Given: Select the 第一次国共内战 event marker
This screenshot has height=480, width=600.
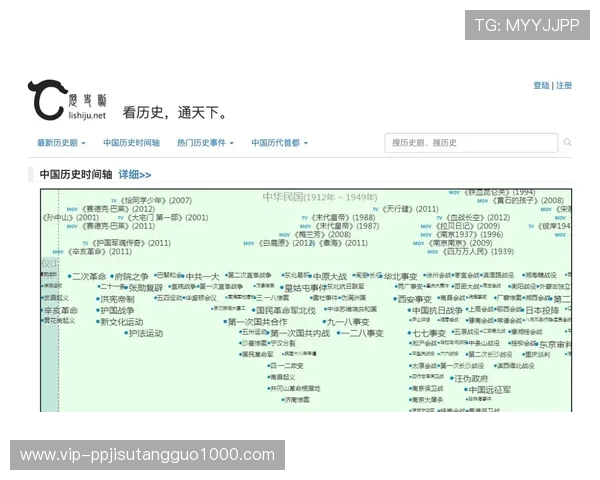Looking at the screenshot, I should [300, 333].
